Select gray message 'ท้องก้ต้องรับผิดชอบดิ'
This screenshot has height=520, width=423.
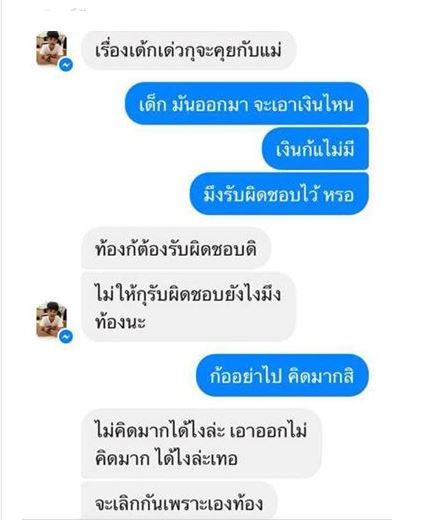(x=176, y=248)
